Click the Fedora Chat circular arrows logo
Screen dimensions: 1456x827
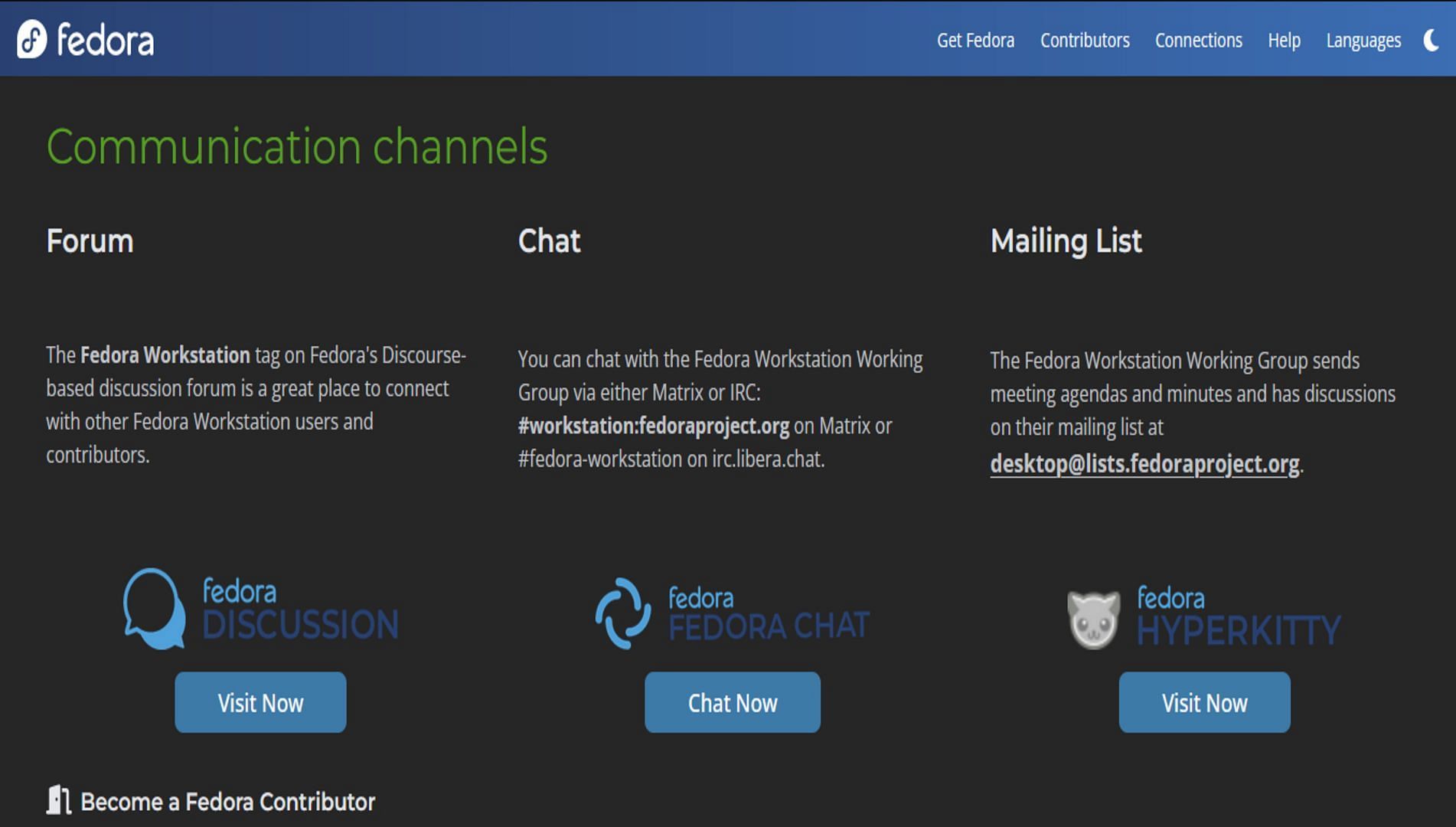pyautogui.click(x=623, y=613)
